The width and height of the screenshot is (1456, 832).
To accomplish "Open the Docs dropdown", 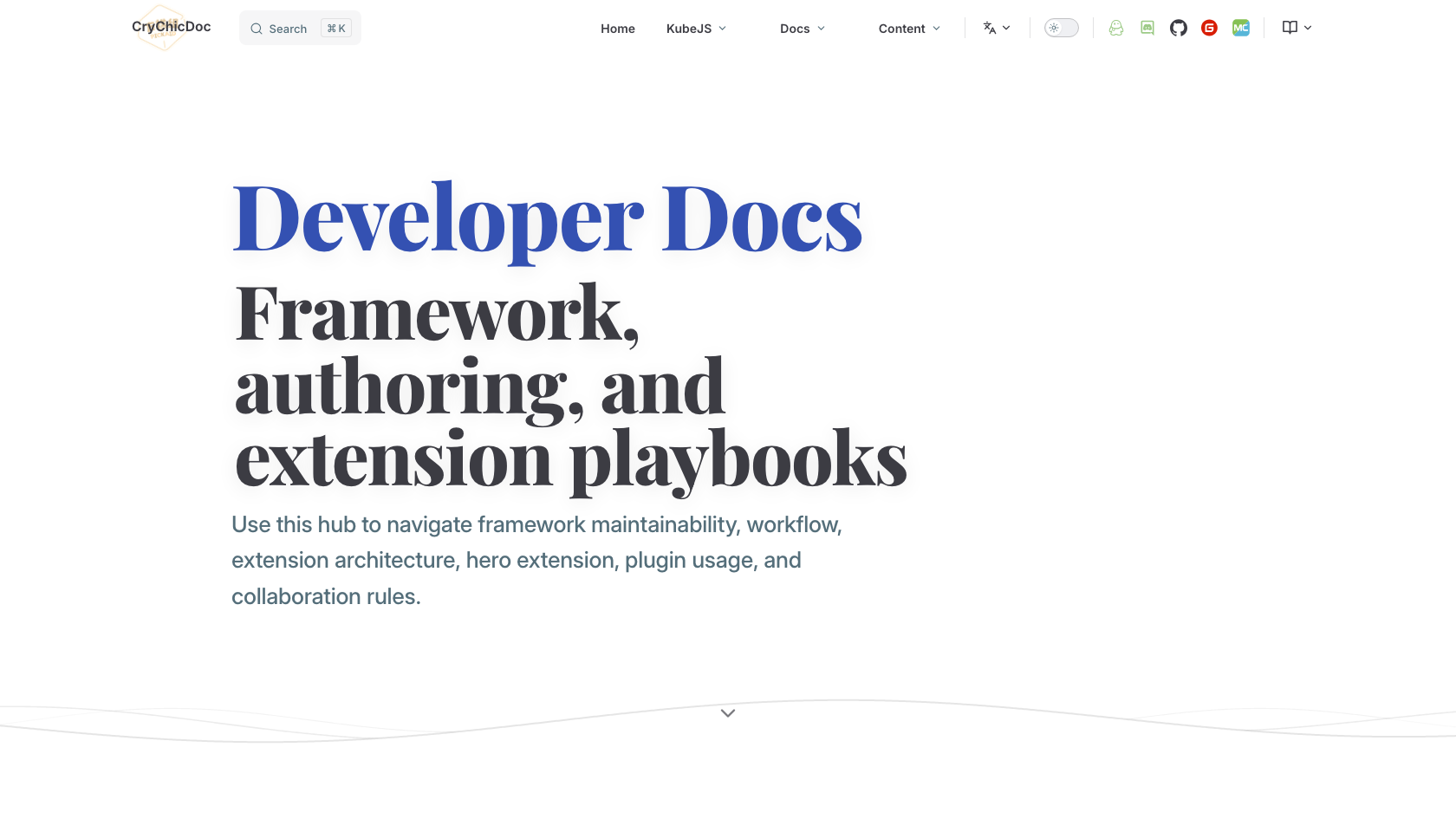I will click(802, 29).
